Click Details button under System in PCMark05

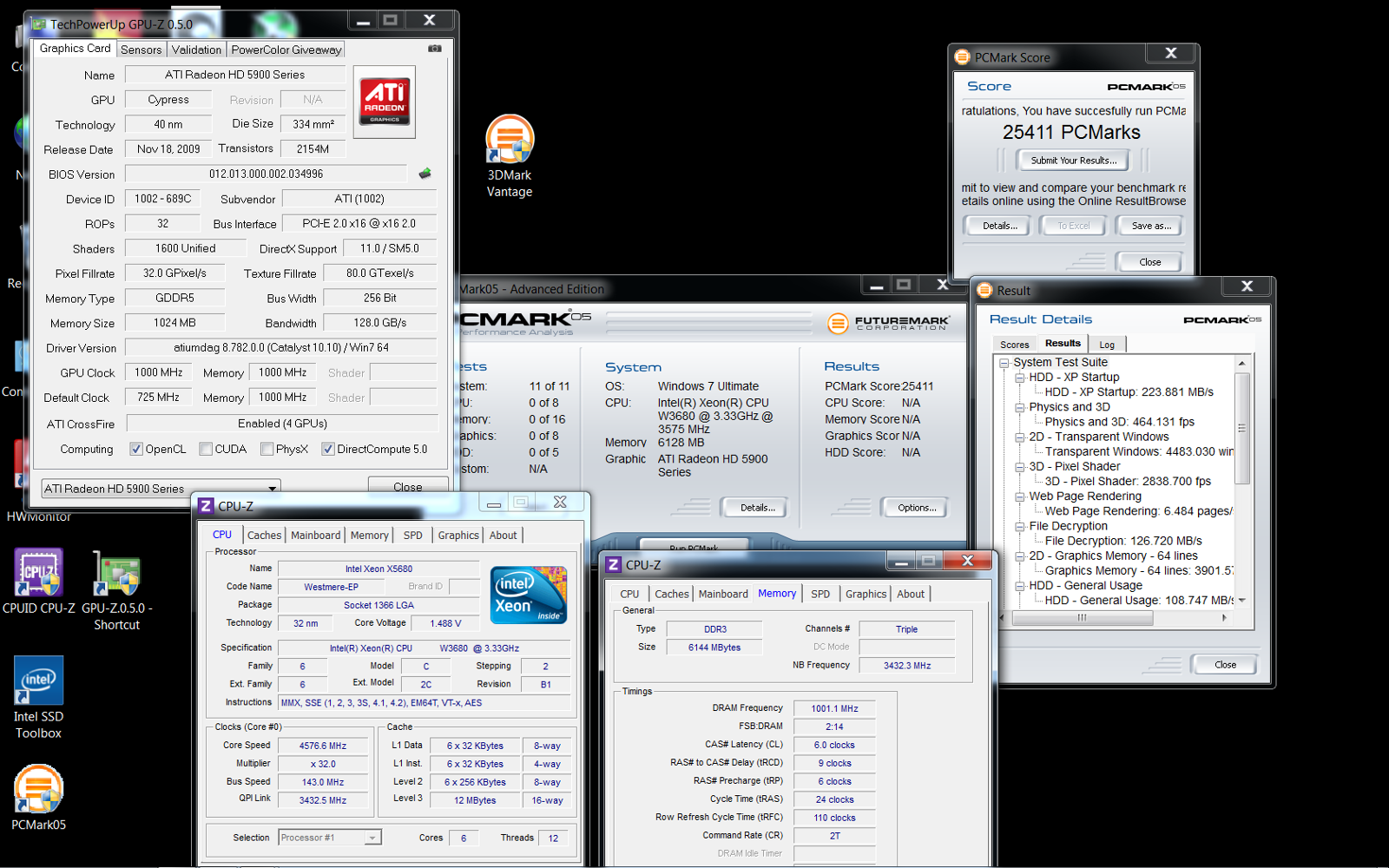coord(757,508)
